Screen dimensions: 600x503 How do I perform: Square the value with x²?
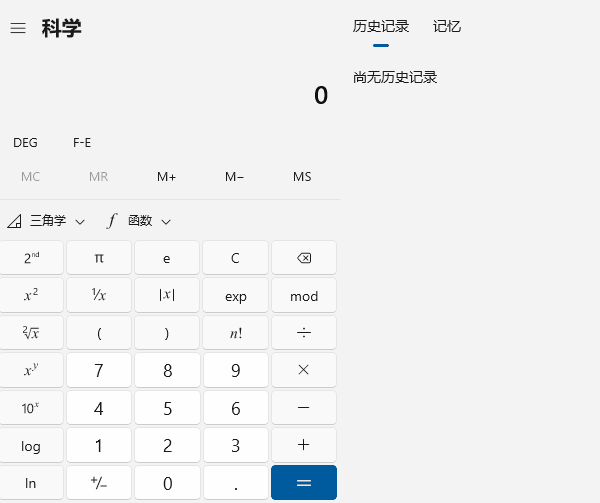pos(31,295)
